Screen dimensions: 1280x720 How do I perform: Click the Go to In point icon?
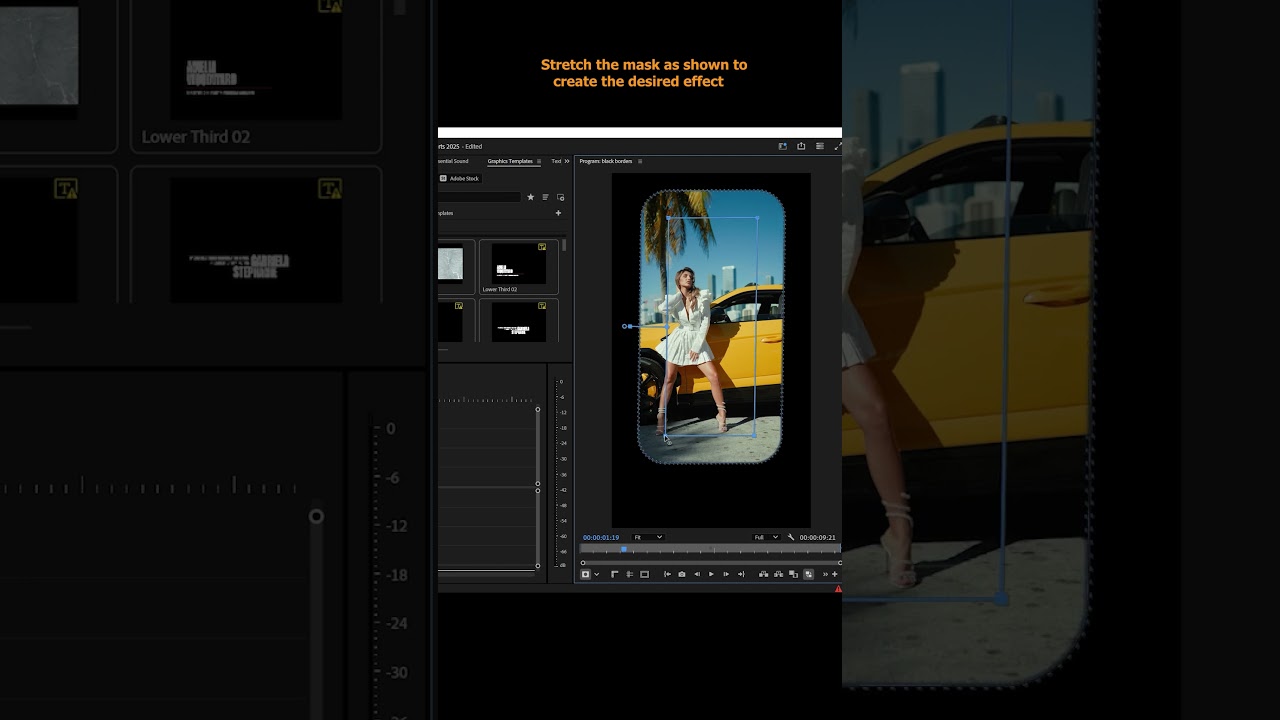(667, 574)
